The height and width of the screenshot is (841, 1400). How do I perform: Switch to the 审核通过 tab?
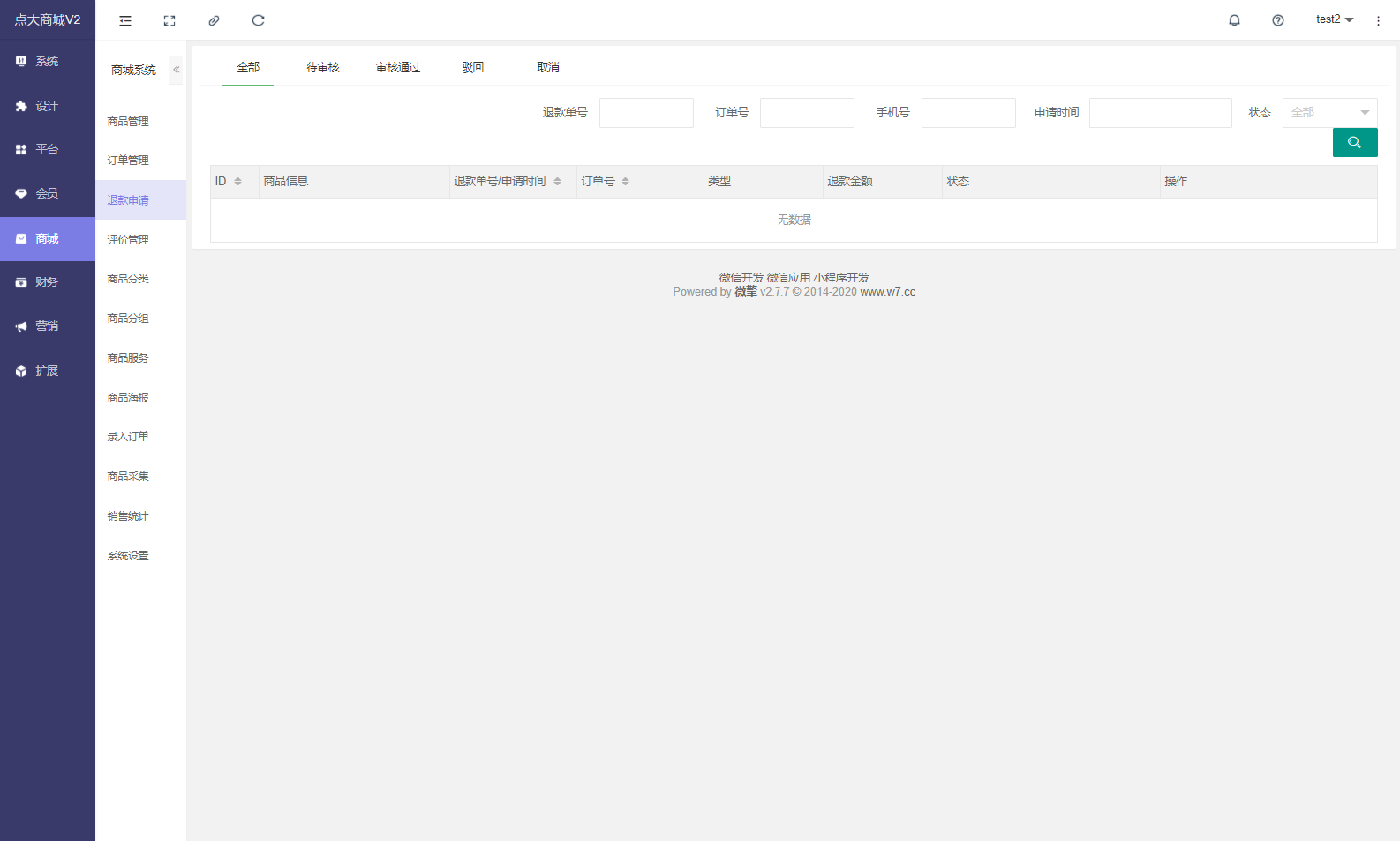[x=398, y=67]
